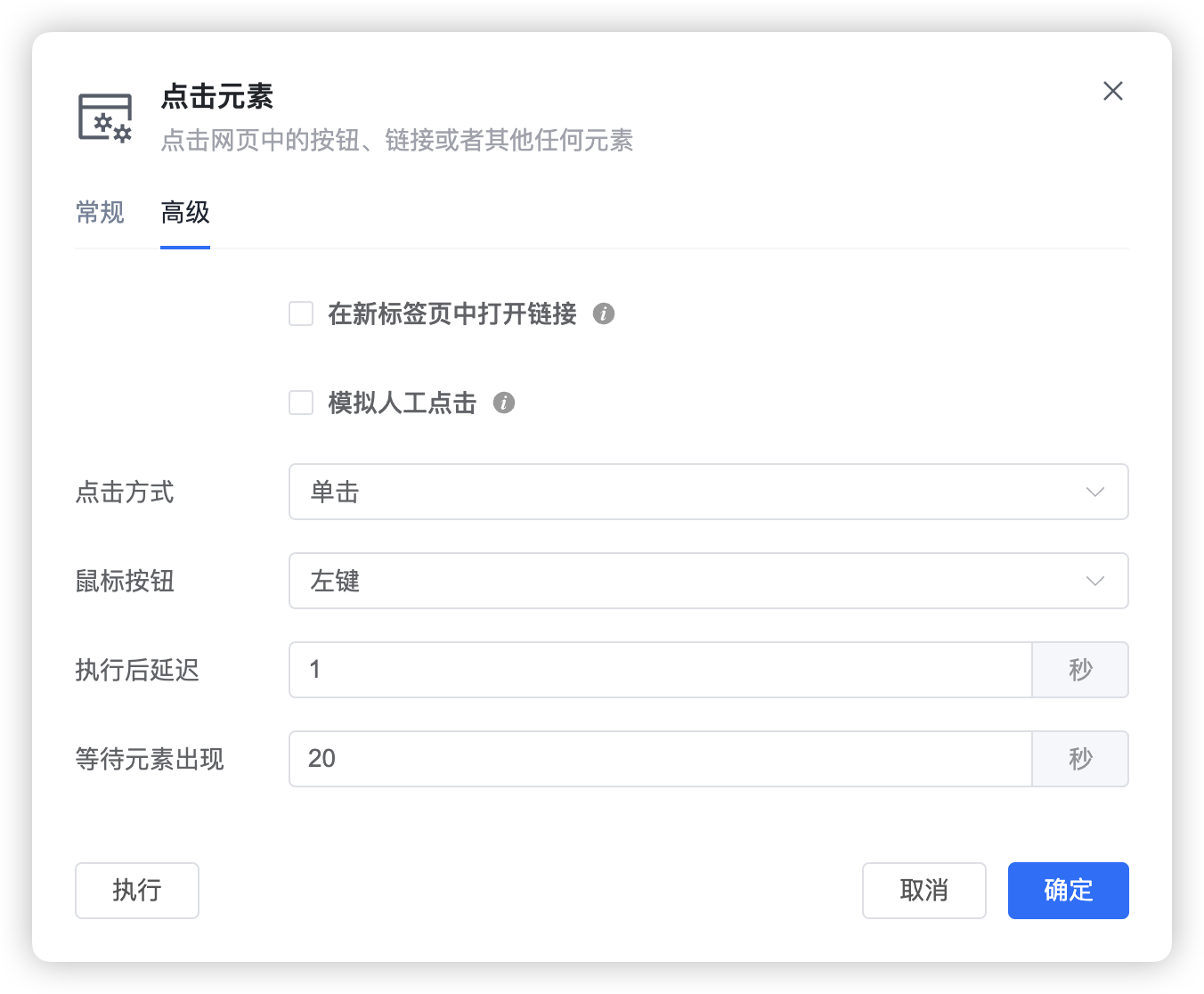Click the 秒 unit beside 等待元素出现
This screenshot has height=994, width=1204.
pos(1080,759)
